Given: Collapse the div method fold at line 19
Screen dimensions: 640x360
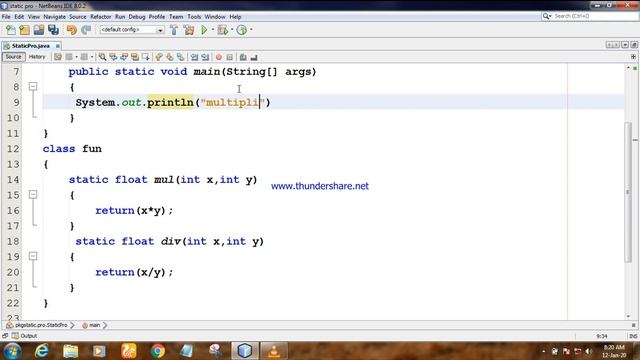Looking at the screenshot, I should (x=33, y=256).
